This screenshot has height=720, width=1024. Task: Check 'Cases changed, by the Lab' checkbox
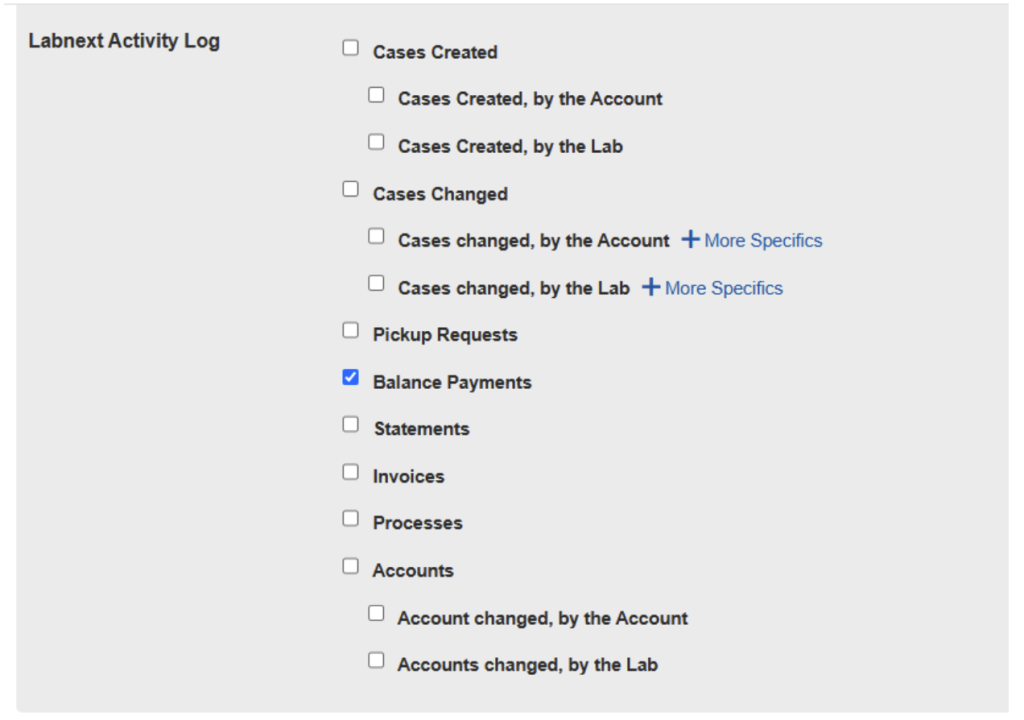(376, 284)
